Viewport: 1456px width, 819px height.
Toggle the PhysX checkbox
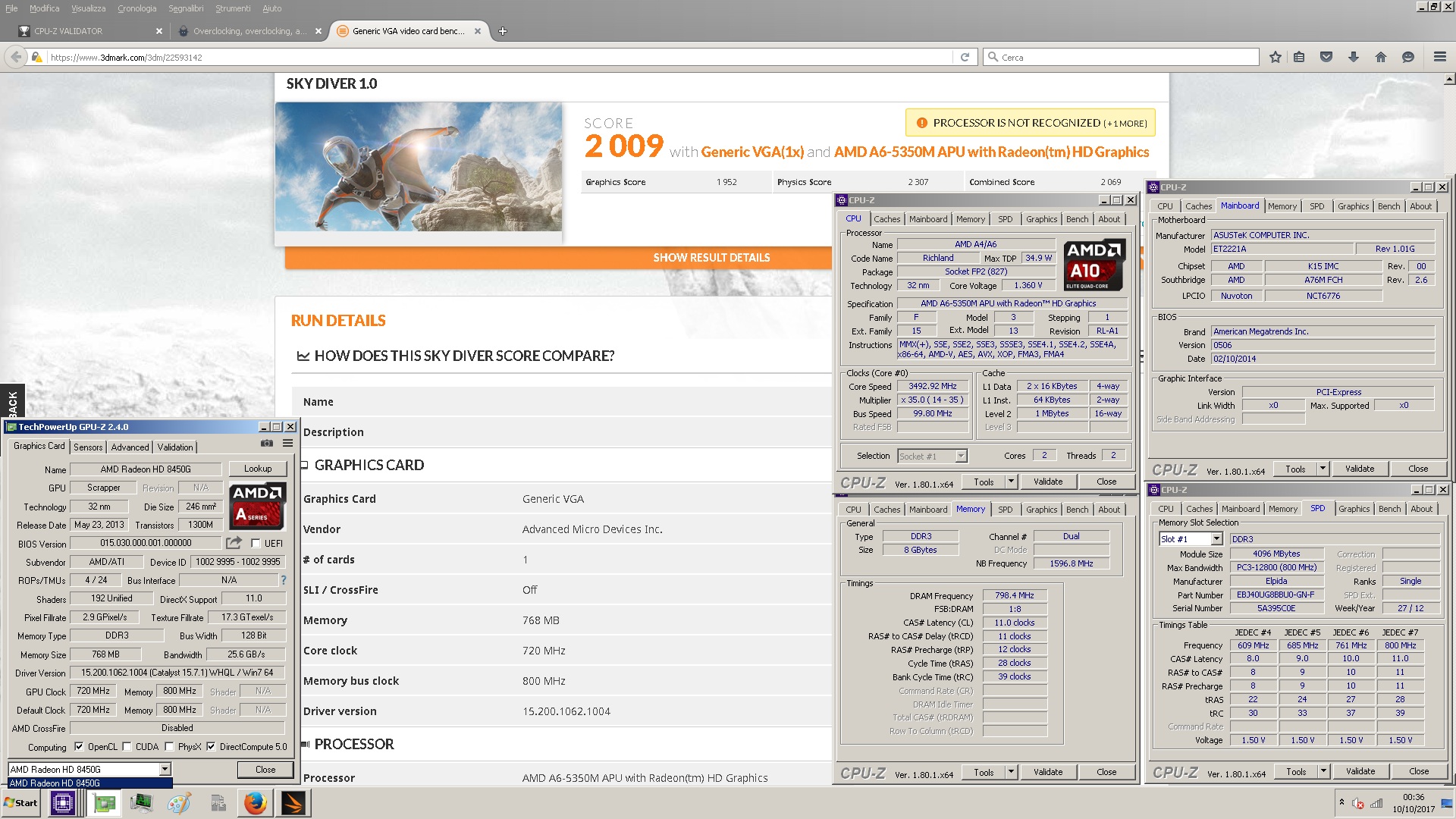(169, 747)
